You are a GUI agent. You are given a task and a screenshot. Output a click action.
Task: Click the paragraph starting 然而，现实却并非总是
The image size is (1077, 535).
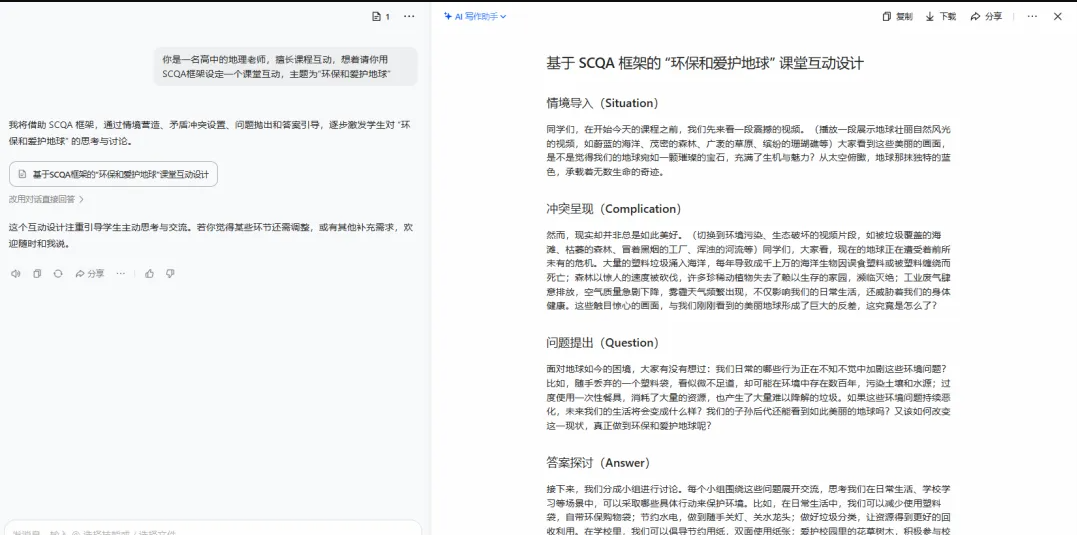pyautogui.click(x=748, y=270)
